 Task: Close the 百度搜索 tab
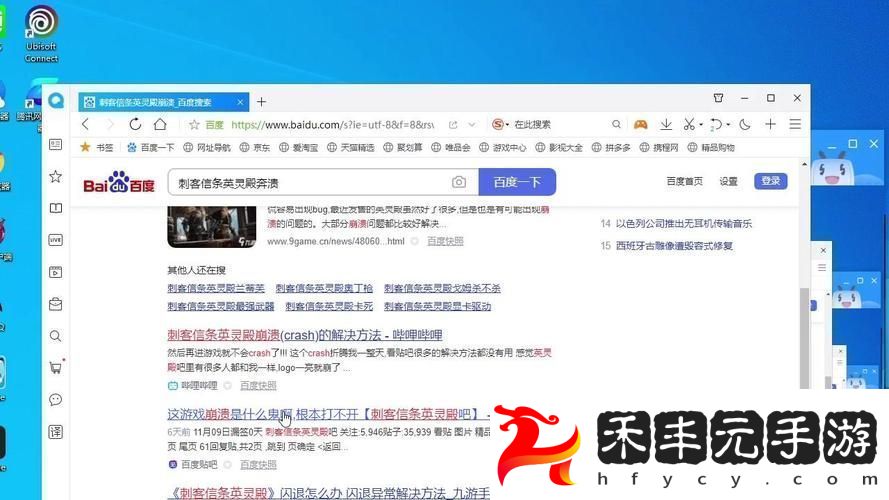coord(240,102)
